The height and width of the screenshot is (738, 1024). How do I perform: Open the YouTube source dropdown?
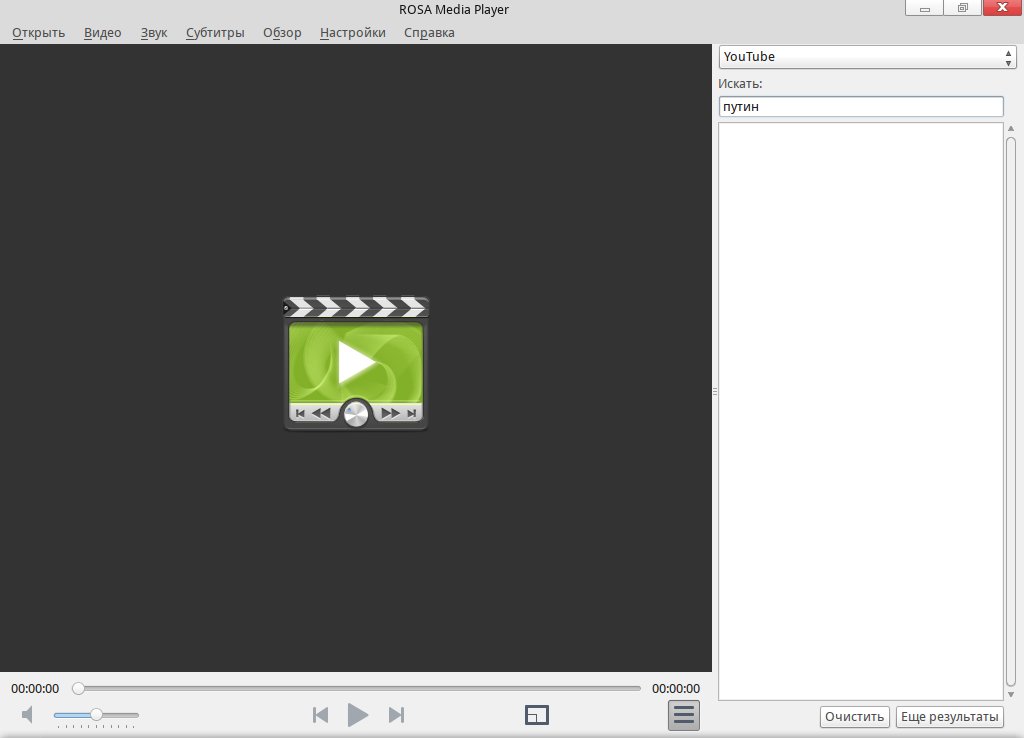point(867,57)
